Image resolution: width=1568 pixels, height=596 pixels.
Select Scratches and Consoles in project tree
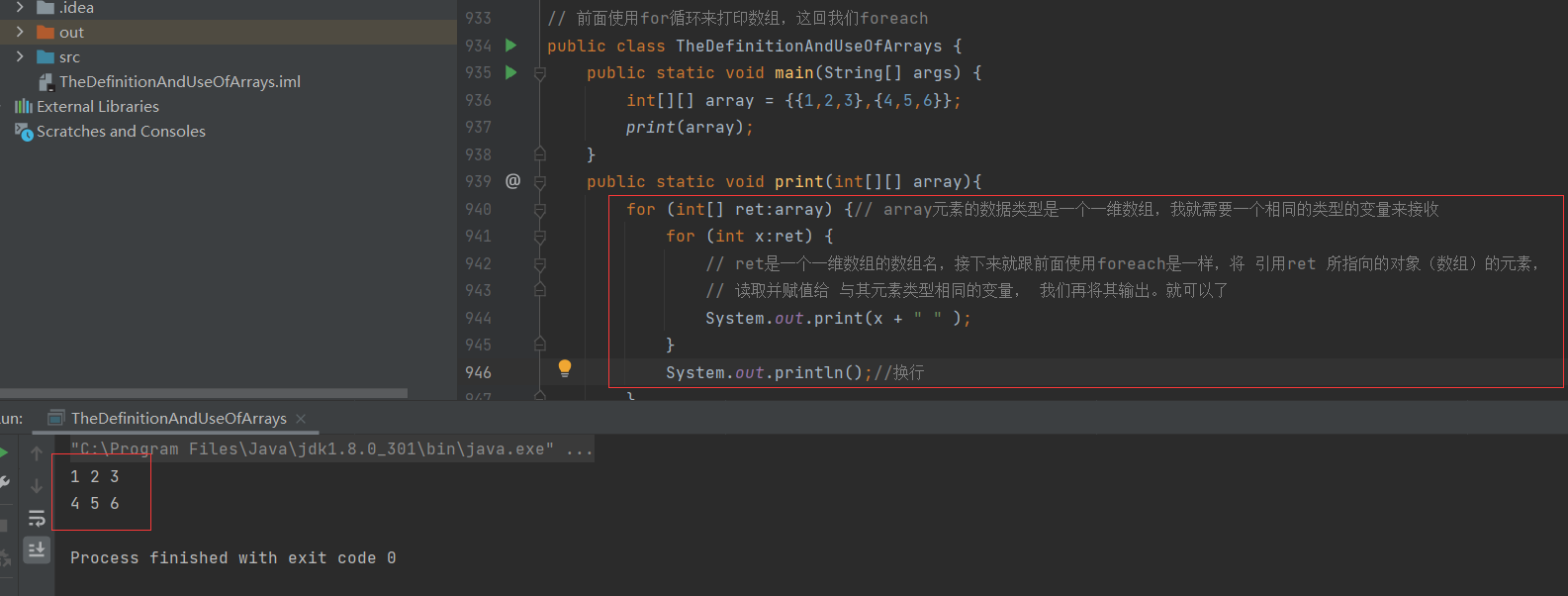121,132
